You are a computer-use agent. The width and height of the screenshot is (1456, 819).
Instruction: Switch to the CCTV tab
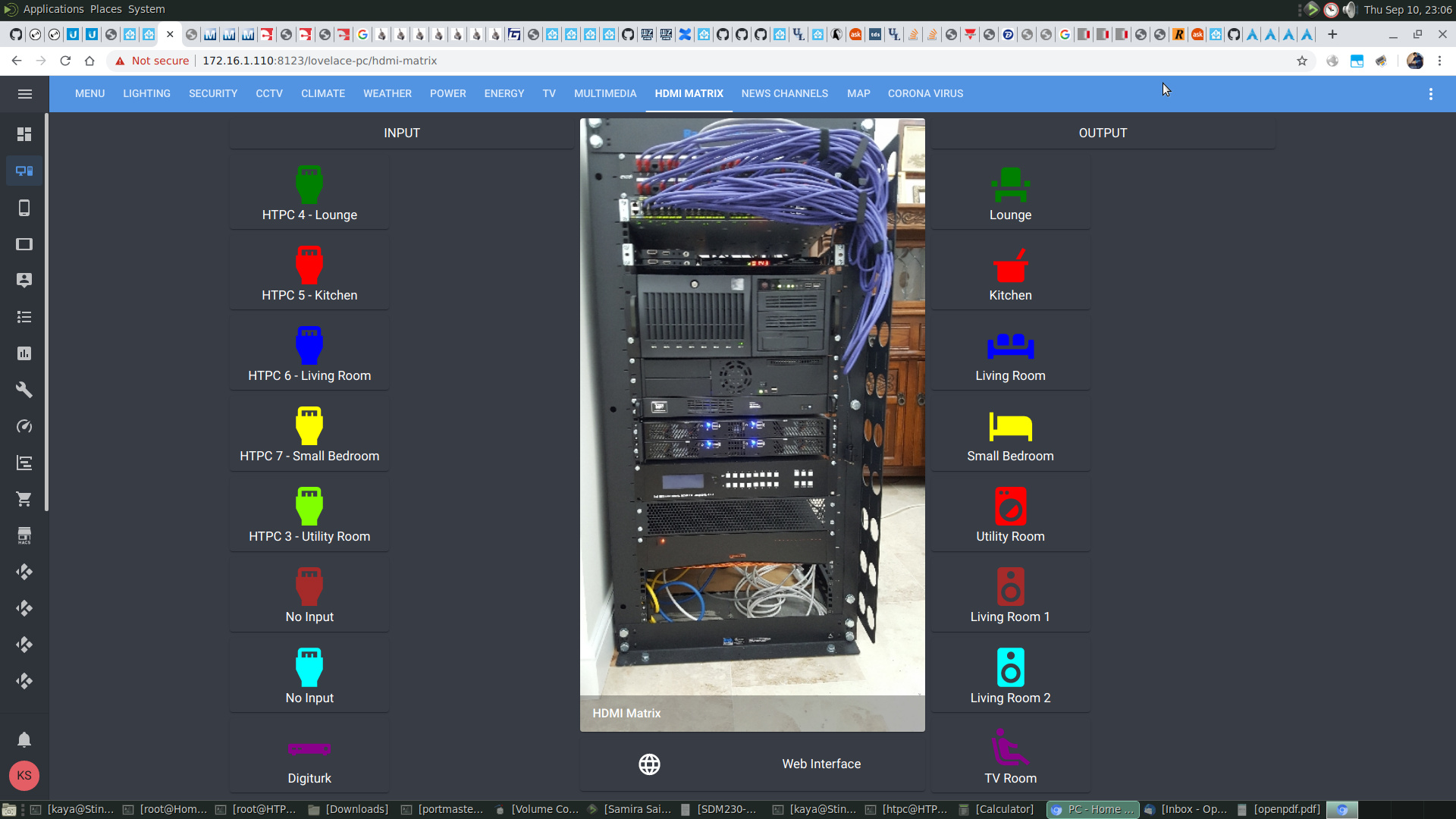click(x=269, y=93)
